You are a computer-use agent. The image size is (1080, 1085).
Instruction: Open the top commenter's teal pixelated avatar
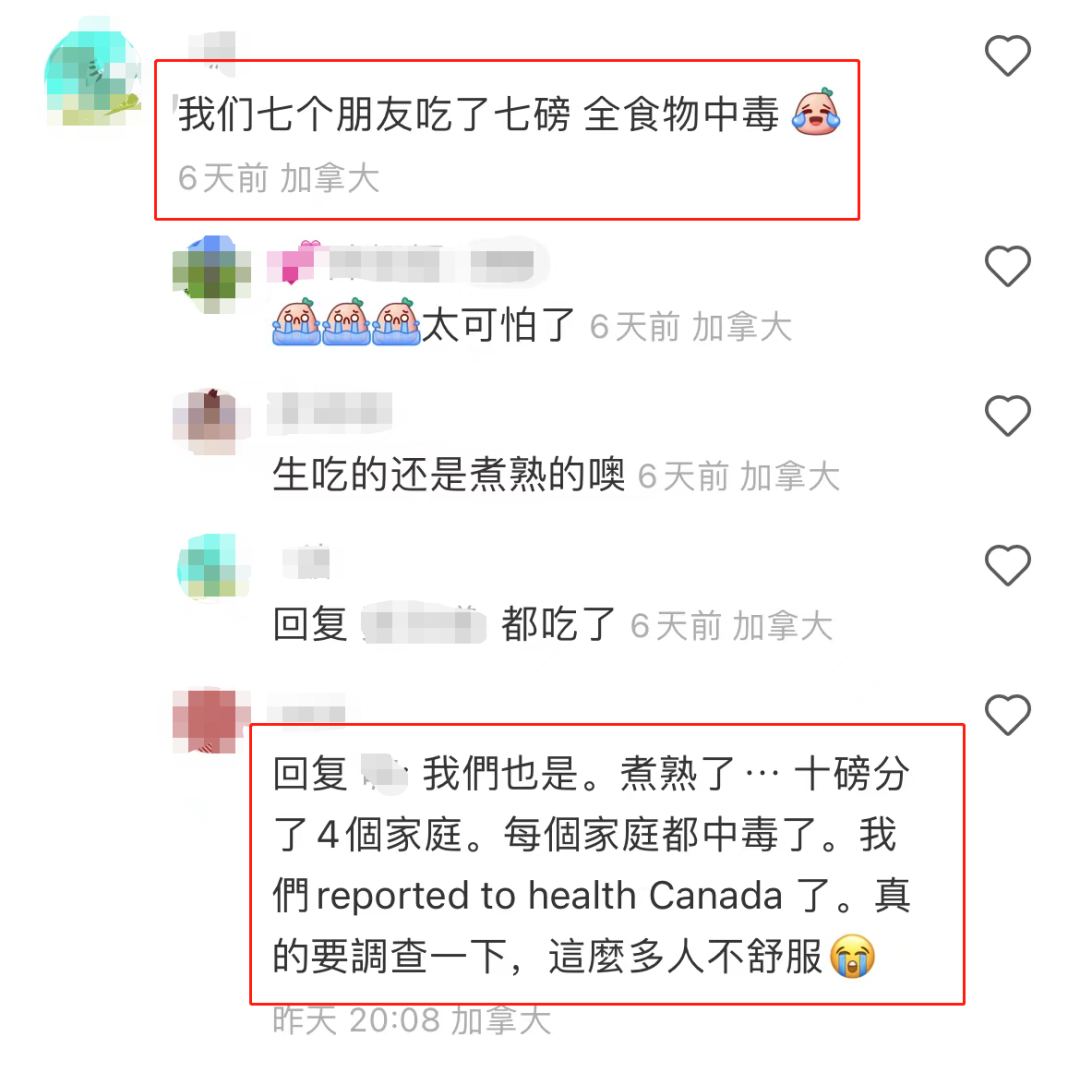(x=93, y=75)
